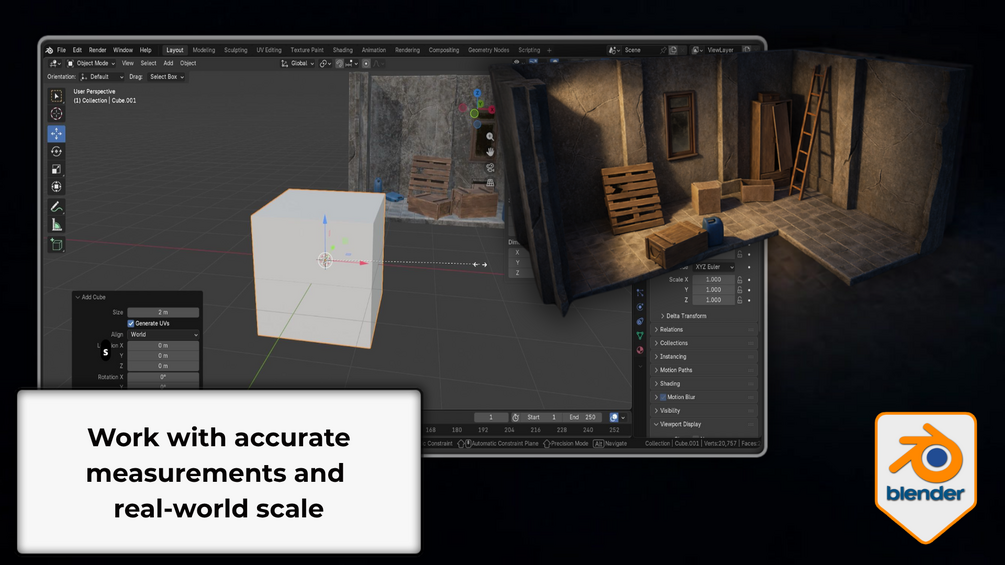Select the Scale tool in left toolbar
This screenshot has height=565, width=1005.
point(56,169)
